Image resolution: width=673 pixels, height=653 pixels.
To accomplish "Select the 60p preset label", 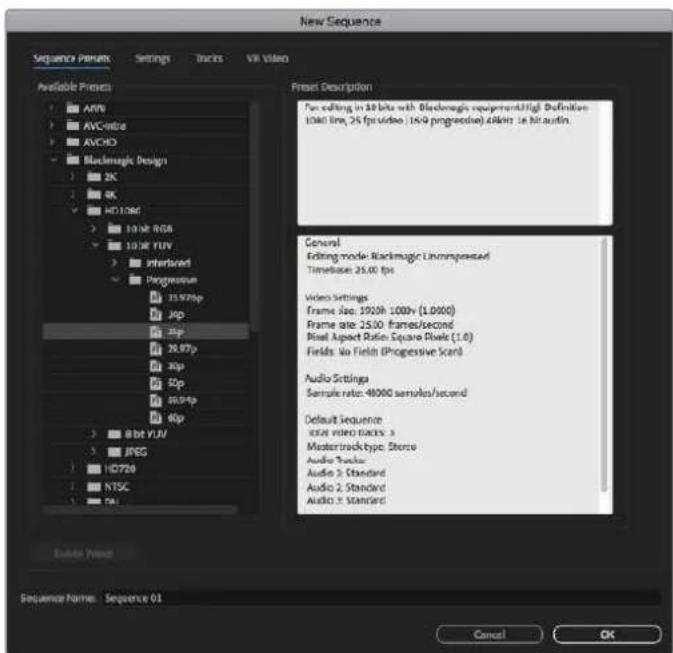I will pos(176,418).
